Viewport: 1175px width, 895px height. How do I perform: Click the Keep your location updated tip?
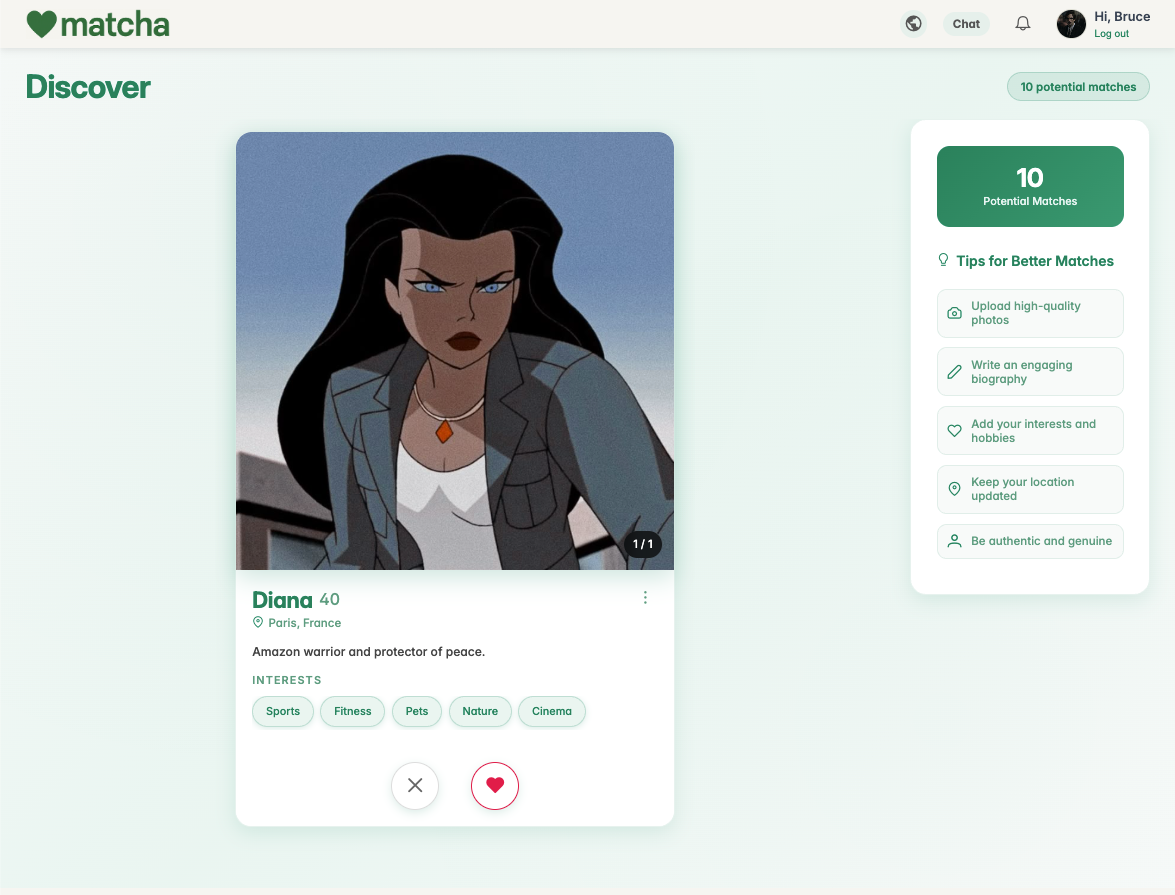click(1030, 489)
